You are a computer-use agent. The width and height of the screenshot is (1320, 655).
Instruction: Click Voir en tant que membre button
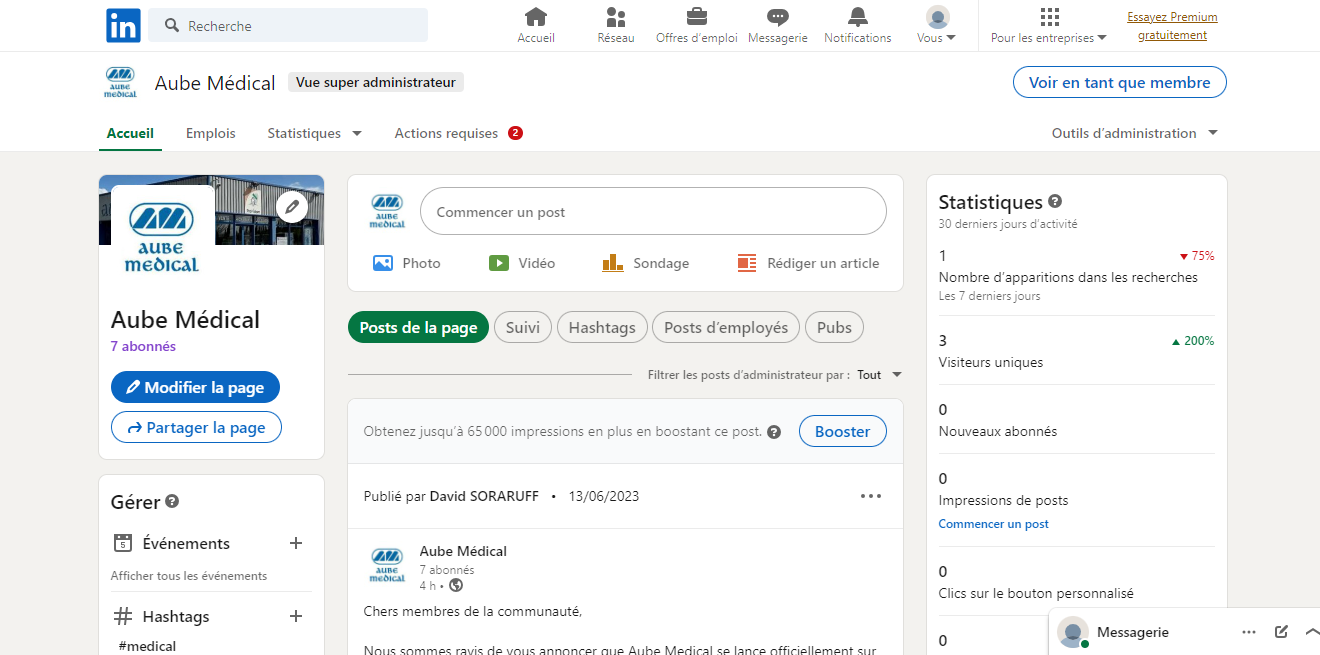coord(1119,83)
